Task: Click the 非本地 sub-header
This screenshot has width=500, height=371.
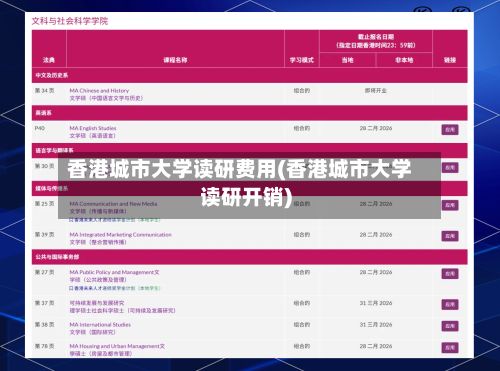Action: click(x=404, y=60)
